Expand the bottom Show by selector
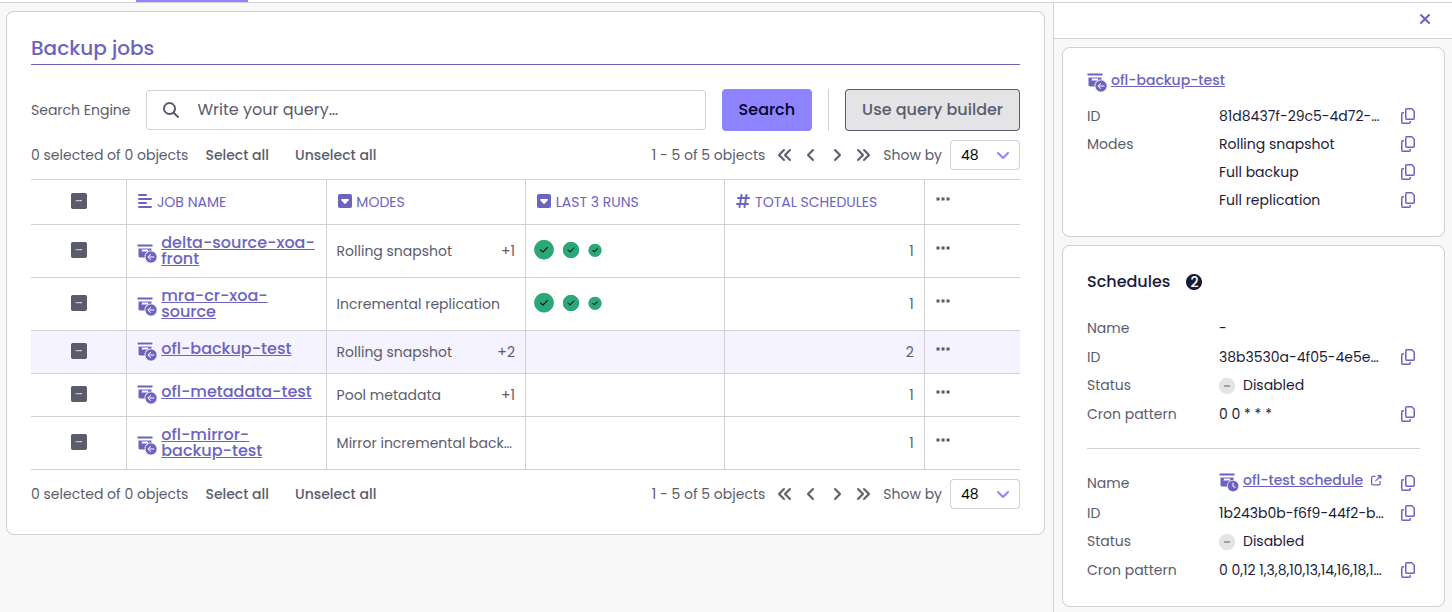The height and width of the screenshot is (612, 1452). click(985, 494)
